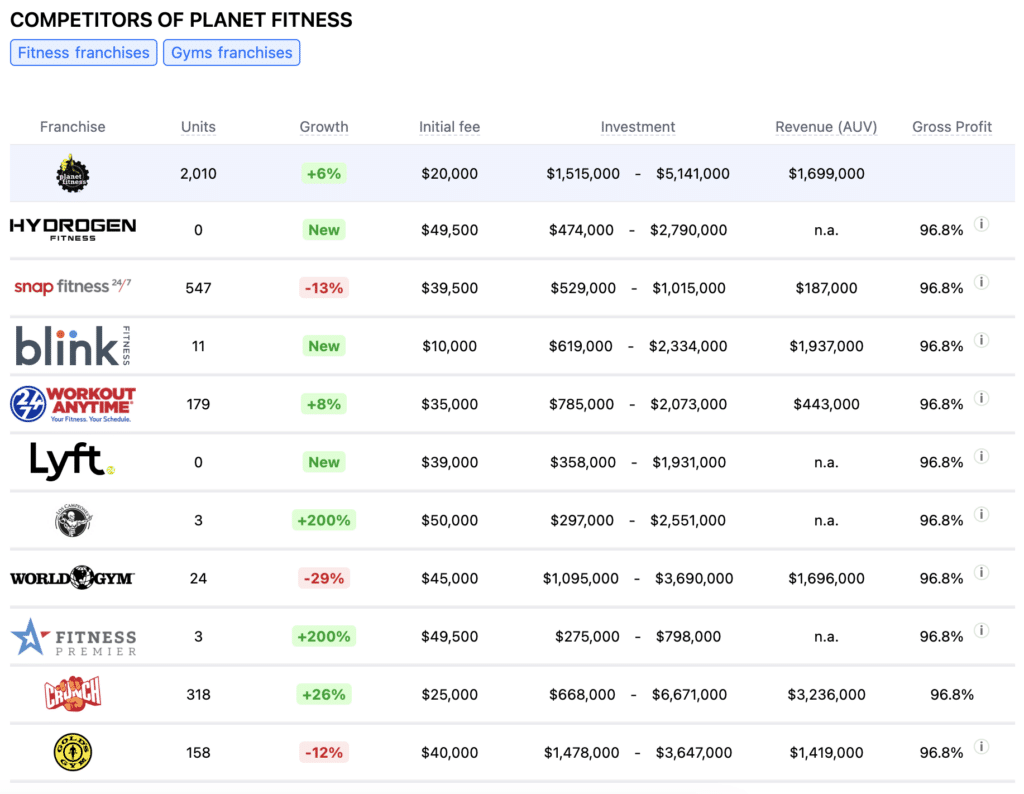Click the -13% growth badge
The image size is (1024, 794).
324,288
